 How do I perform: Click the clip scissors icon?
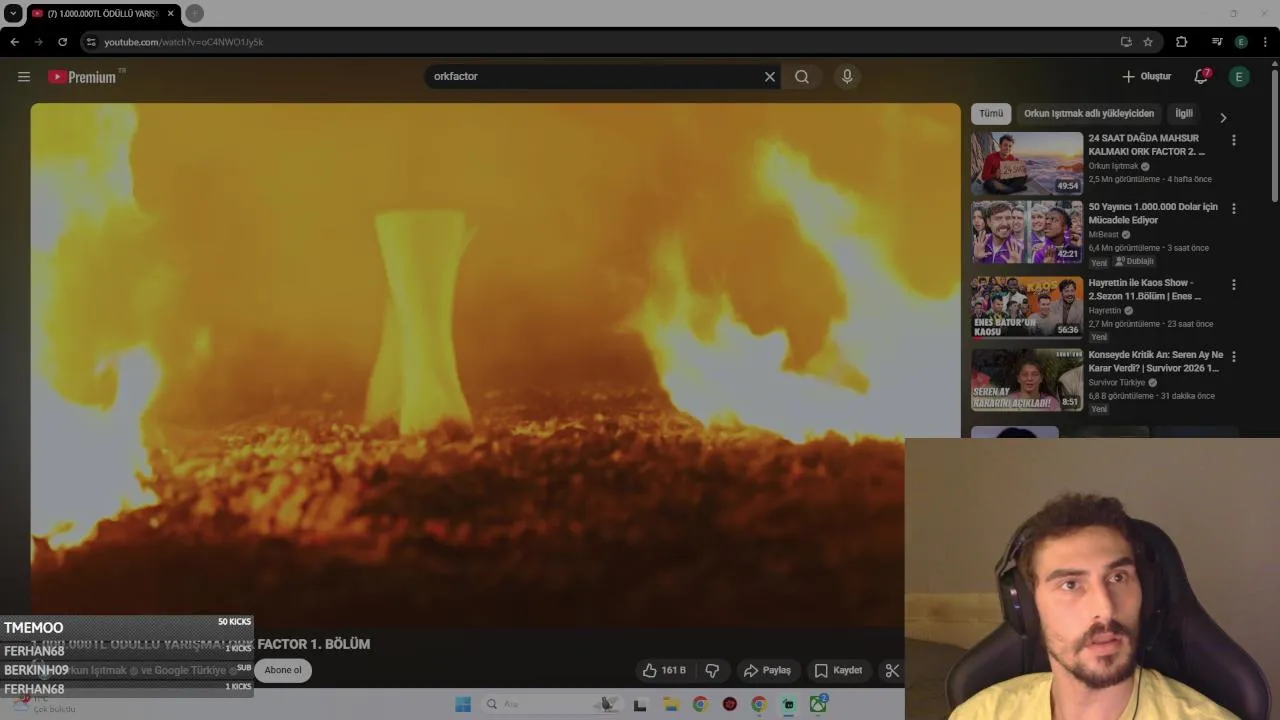(892, 670)
